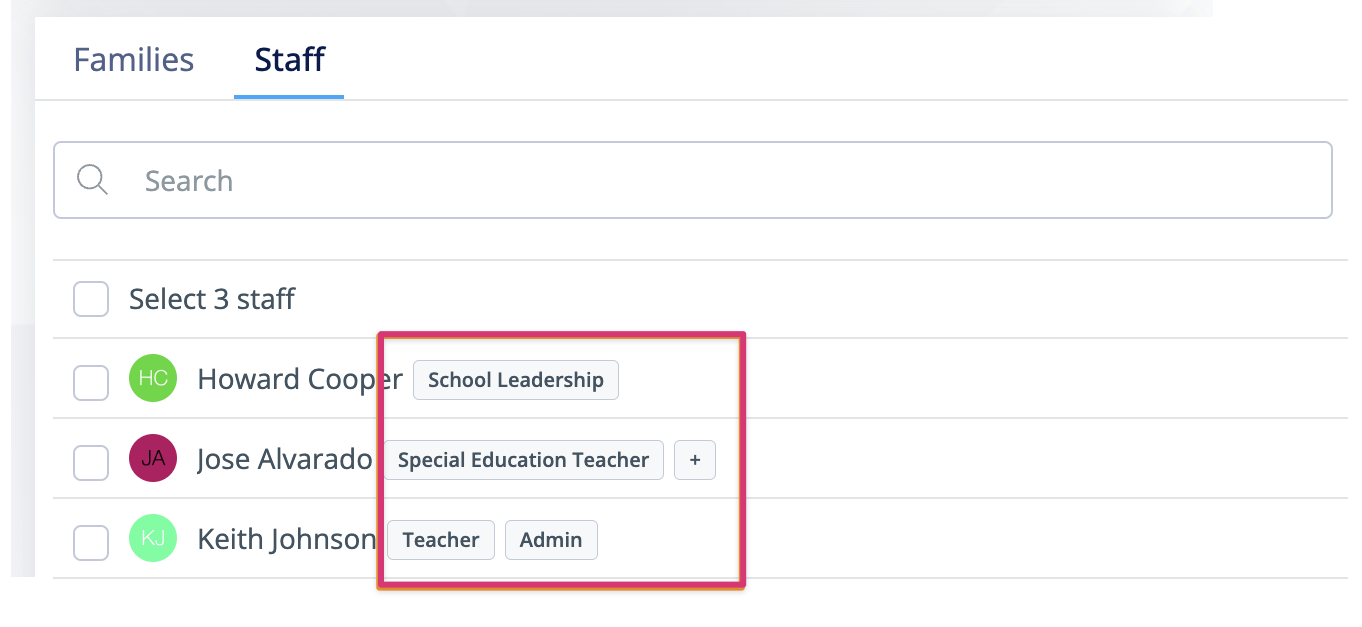Click the Select 3 staff label

(x=212, y=299)
